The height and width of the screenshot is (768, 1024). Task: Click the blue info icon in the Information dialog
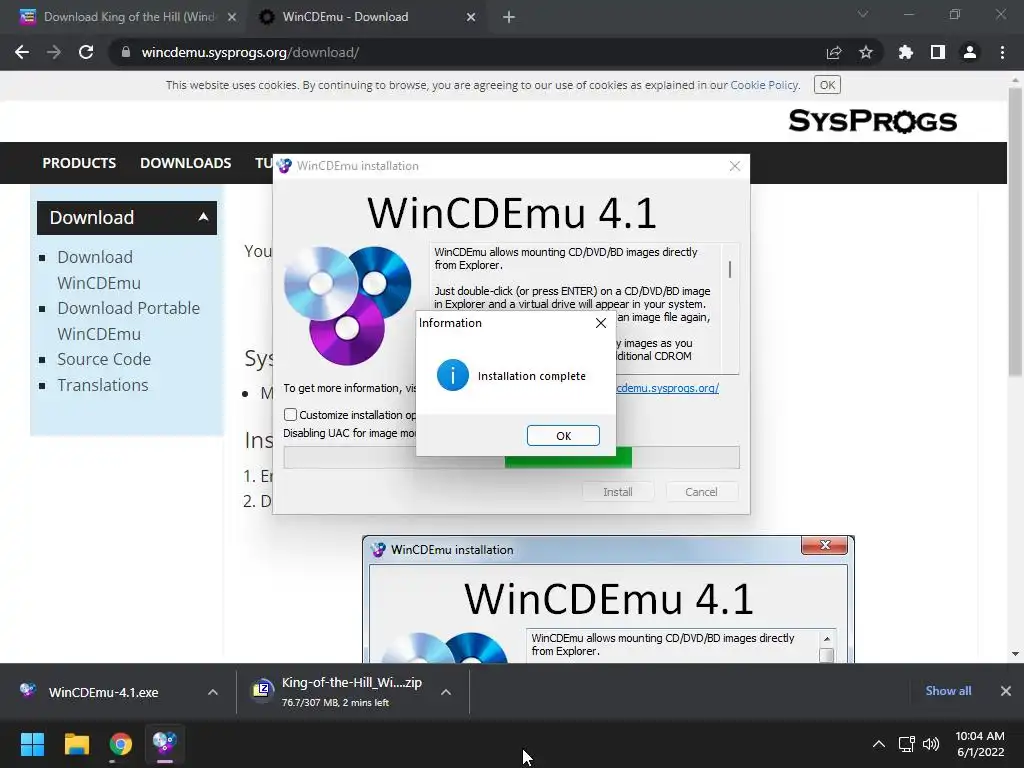coord(453,376)
